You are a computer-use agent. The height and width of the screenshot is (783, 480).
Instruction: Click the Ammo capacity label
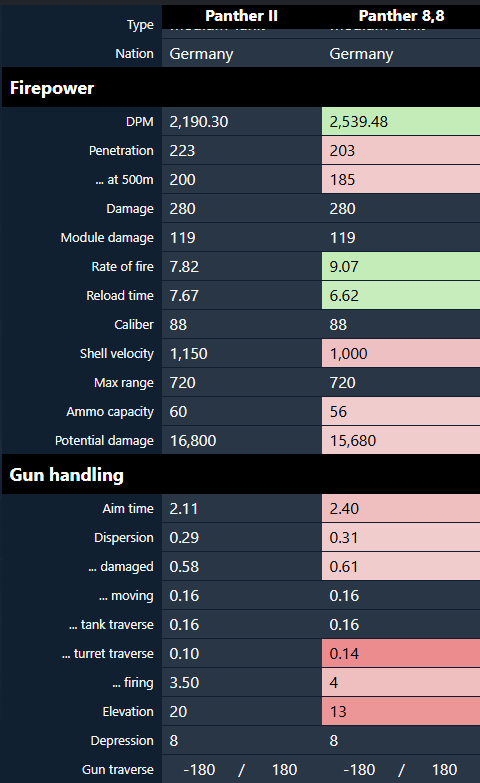(110, 411)
